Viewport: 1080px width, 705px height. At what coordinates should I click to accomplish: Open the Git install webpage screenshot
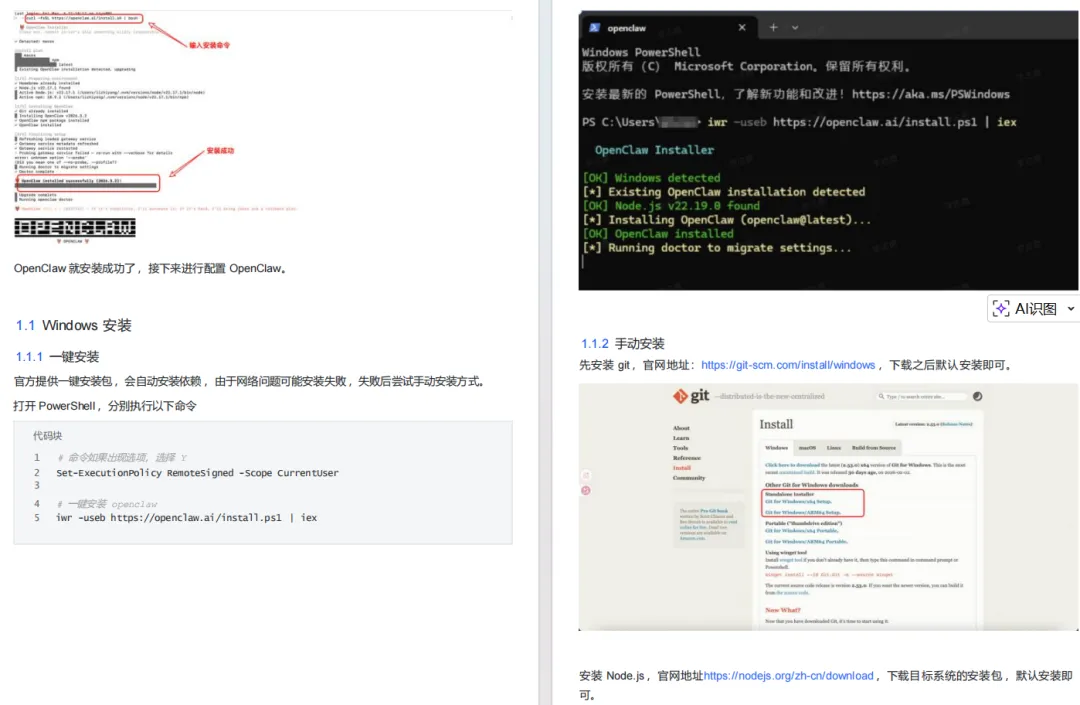coord(828,507)
